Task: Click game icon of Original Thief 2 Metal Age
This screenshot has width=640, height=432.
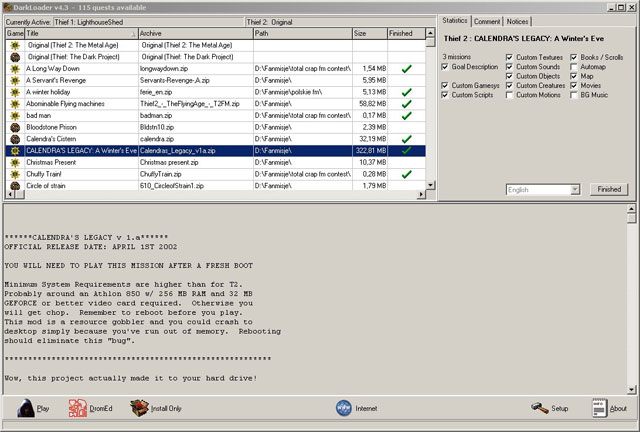Action: tap(15, 45)
